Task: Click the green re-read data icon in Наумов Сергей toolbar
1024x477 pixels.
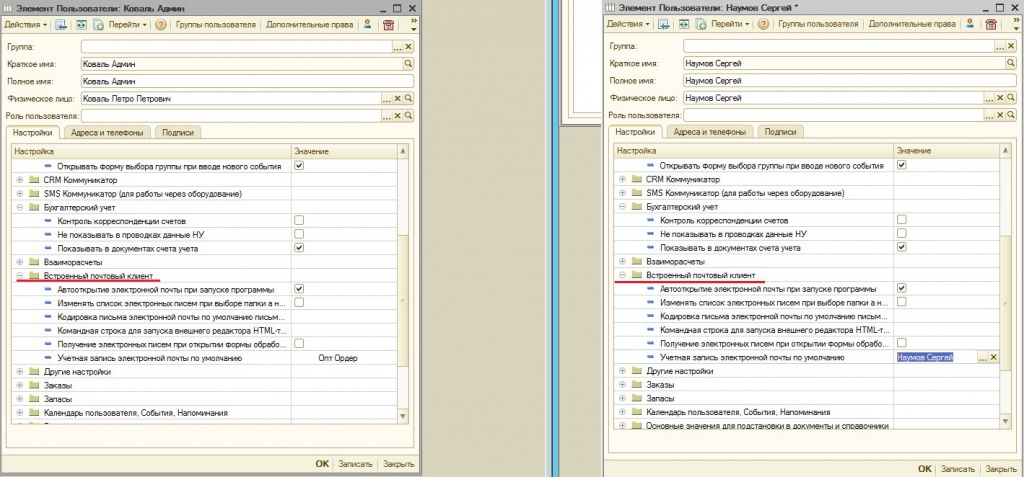Action: click(x=683, y=25)
